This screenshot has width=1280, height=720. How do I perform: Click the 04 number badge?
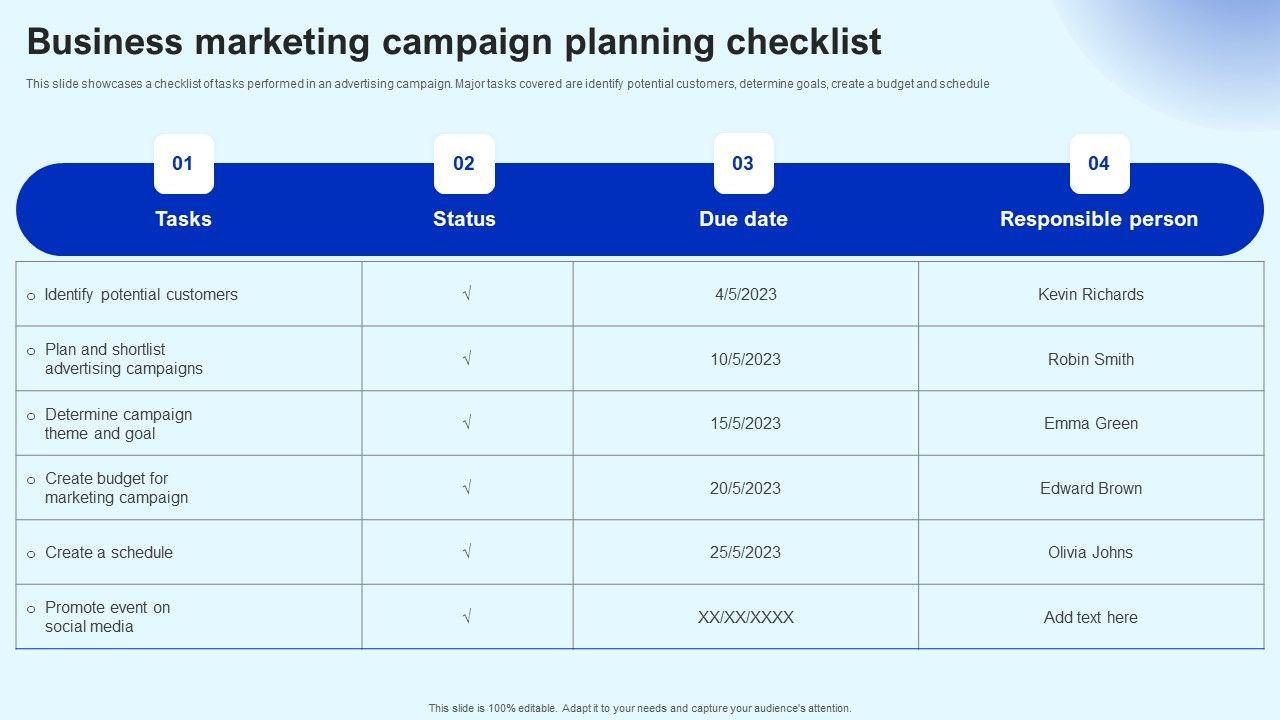(x=1099, y=163)
